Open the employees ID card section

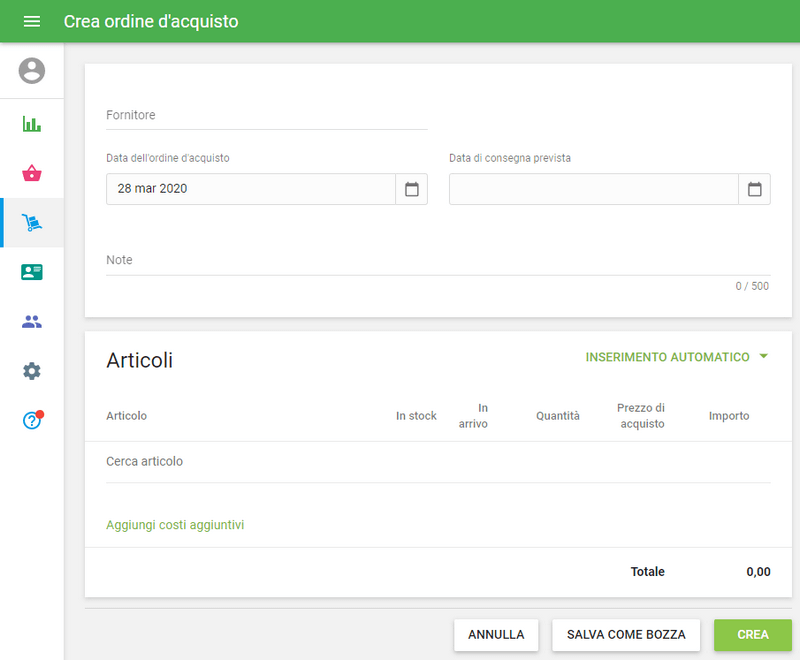[x=32, y=272]
